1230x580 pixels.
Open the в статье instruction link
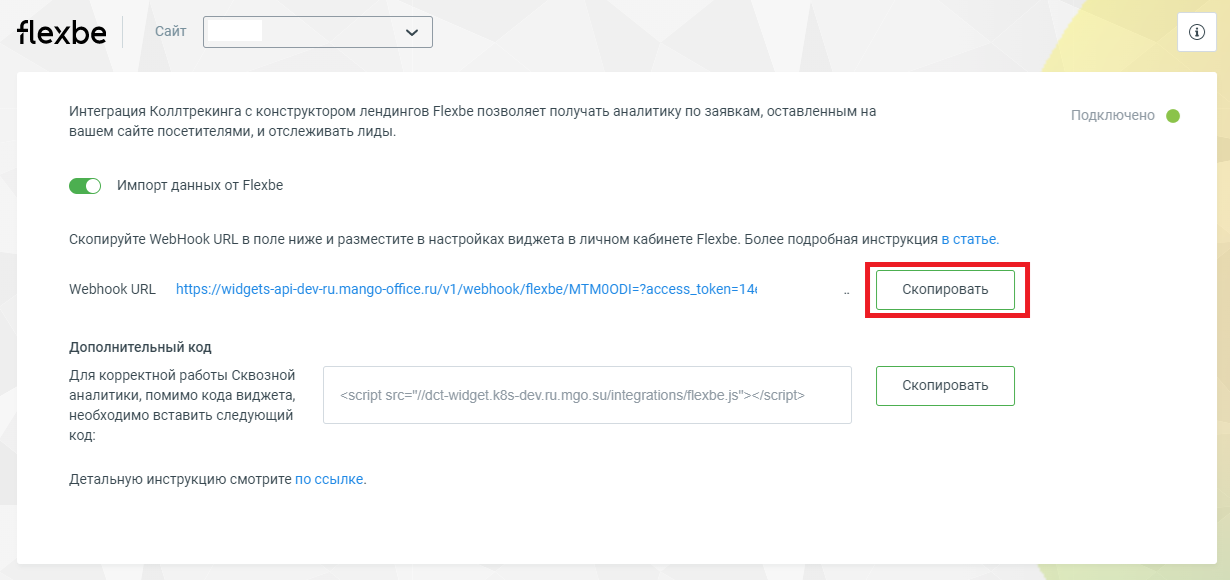[969, 240]
